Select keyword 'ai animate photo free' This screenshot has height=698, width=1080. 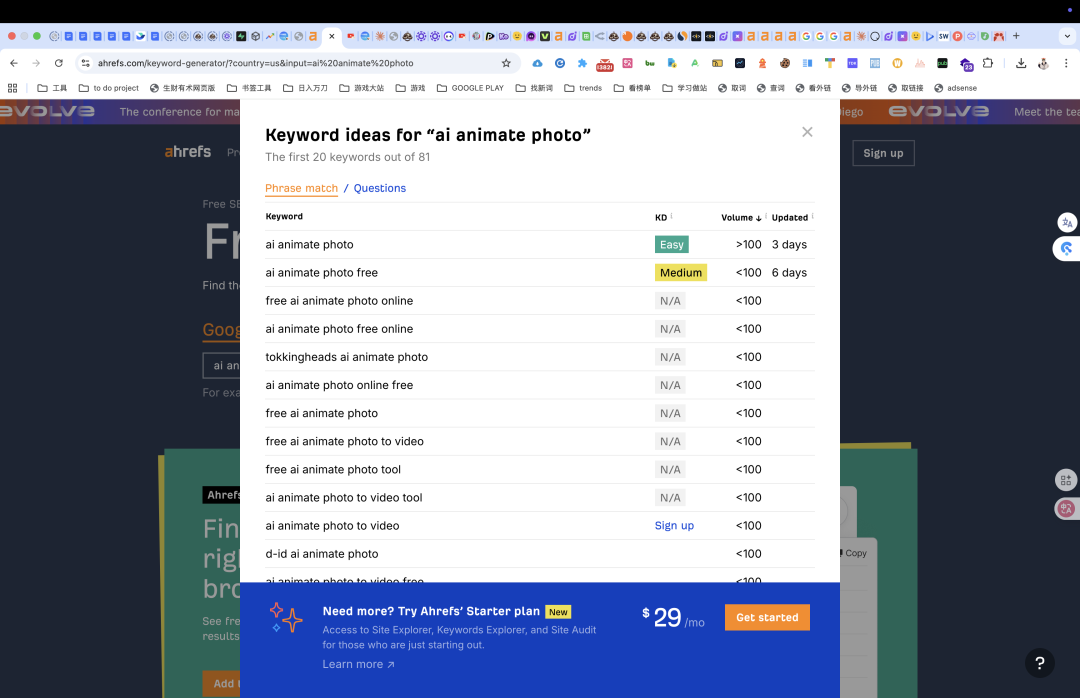coord(322,273)
